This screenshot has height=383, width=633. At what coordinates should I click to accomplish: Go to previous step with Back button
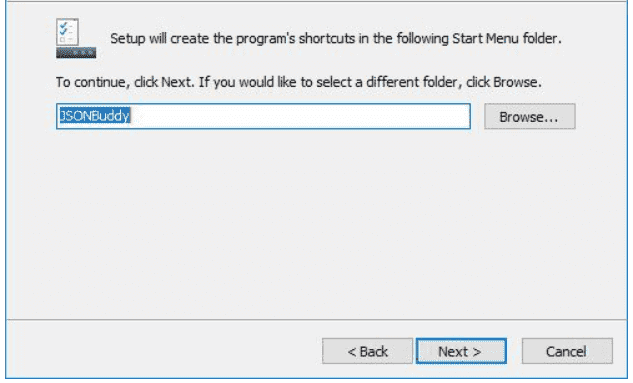(367, 351)
